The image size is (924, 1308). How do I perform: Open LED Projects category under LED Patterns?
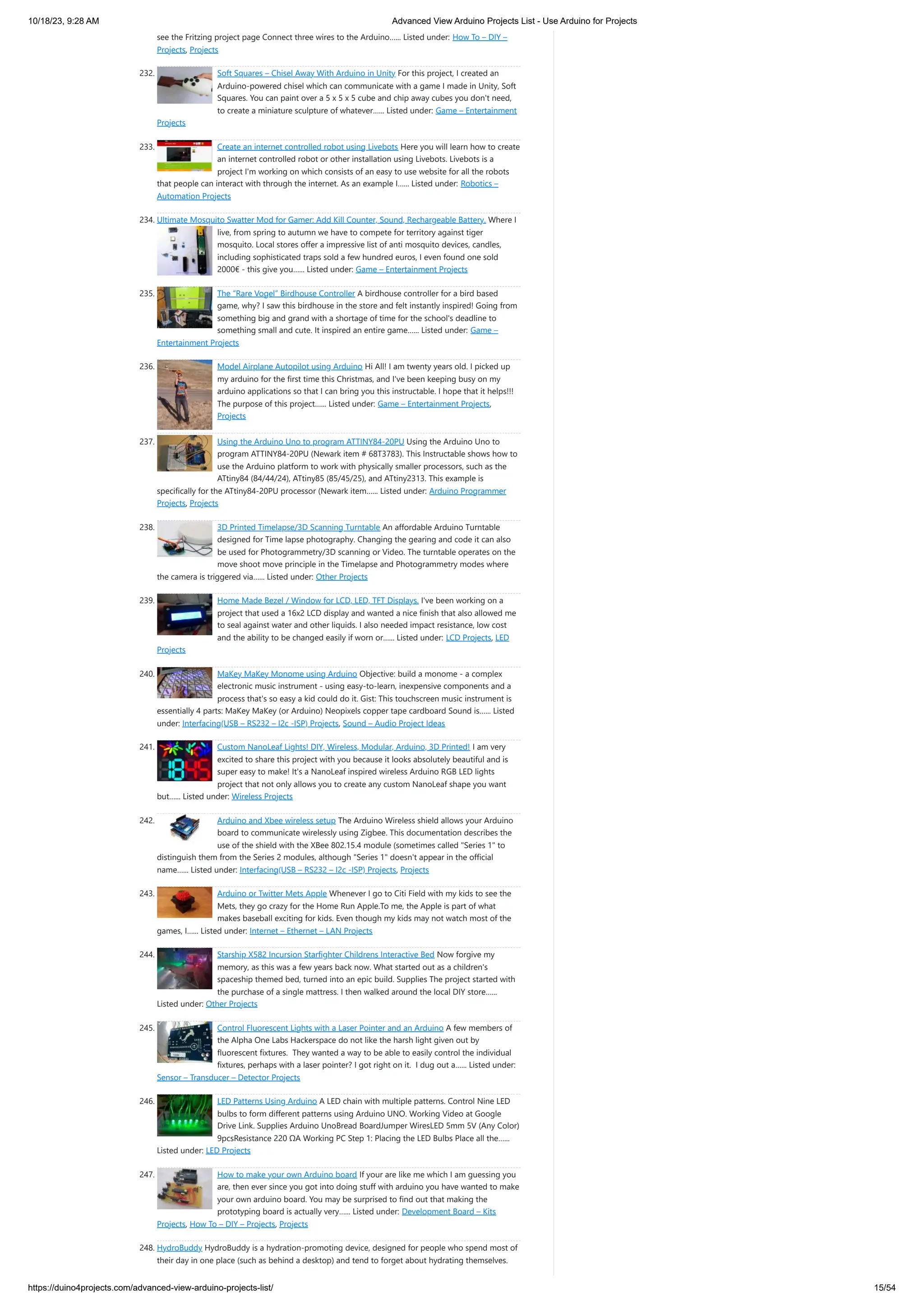click(x=228, y=1151)
